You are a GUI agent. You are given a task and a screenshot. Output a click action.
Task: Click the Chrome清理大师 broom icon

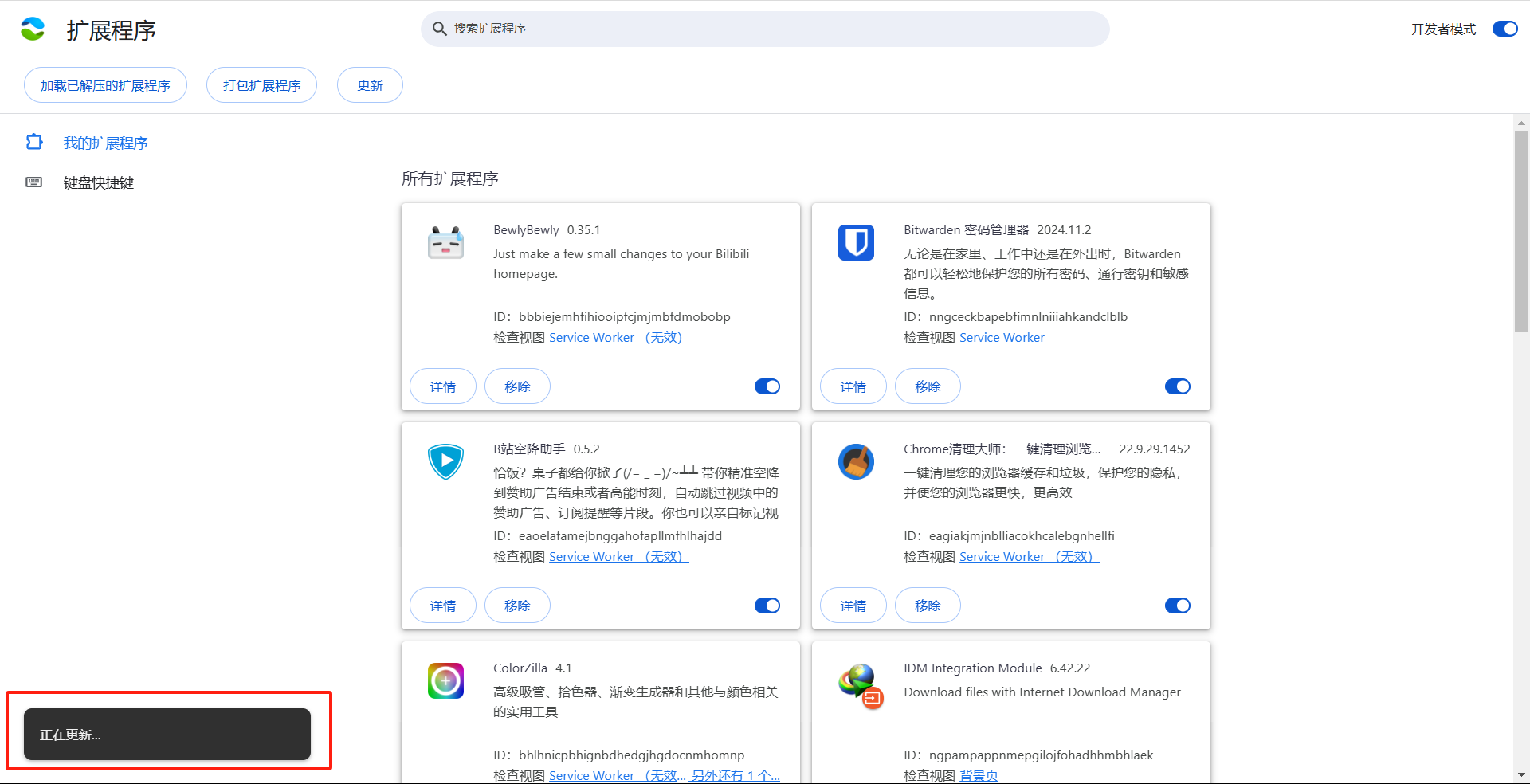pyautogui.click(x=856, y=461)
